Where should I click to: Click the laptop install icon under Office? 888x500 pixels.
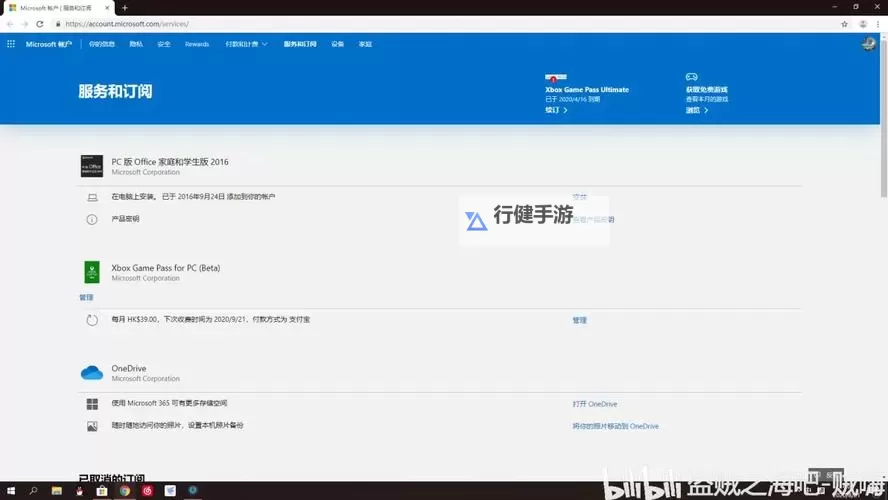pos(92,198)
